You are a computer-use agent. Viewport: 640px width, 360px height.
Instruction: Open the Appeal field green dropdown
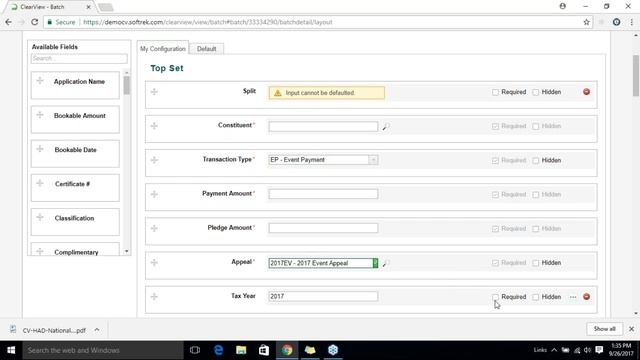point(375,263)
